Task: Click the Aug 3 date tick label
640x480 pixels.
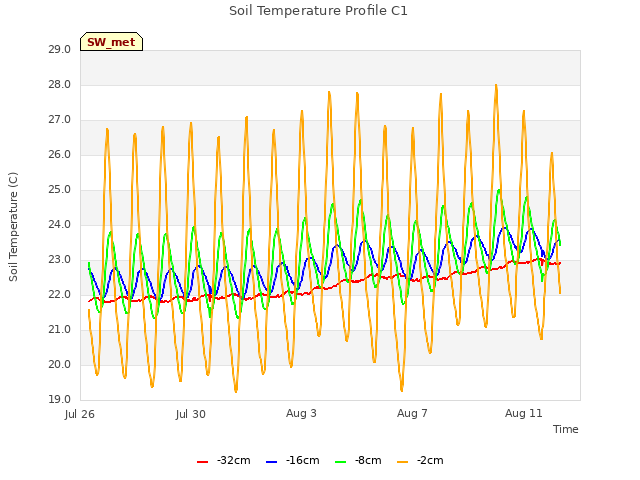Action: point(301,413)
